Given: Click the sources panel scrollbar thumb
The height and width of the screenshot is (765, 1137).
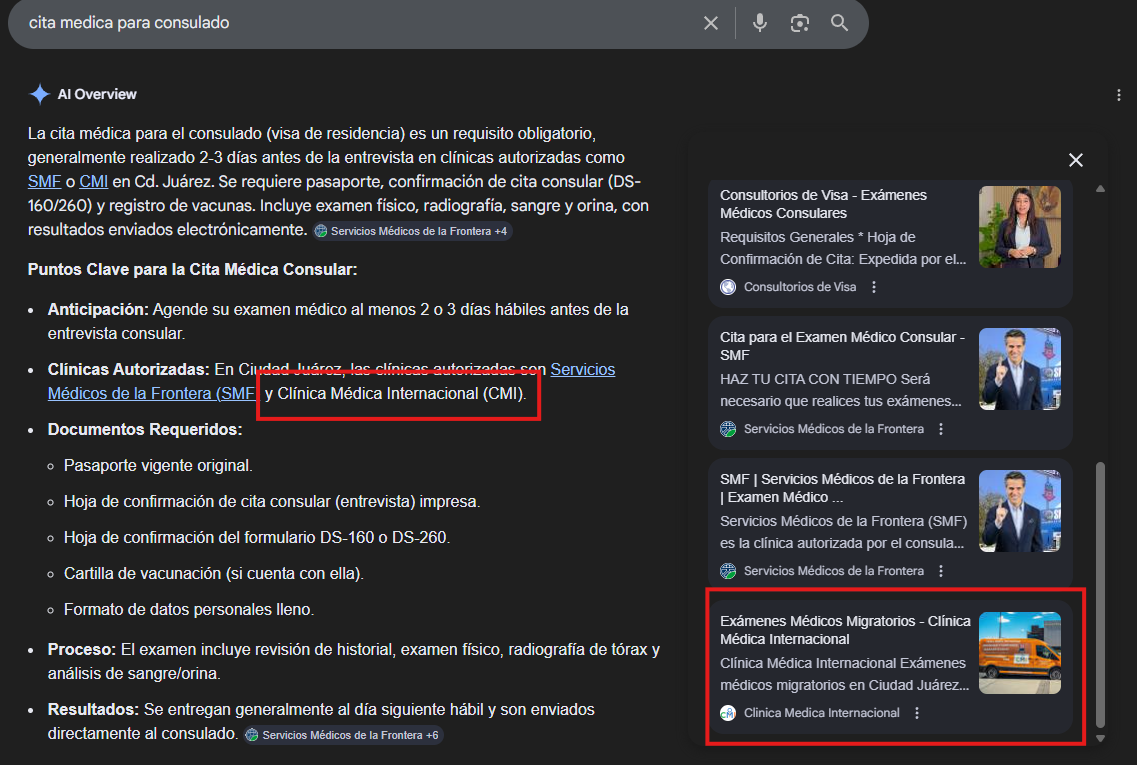Looking at the screenshot, I should (x=1100, y=594).
